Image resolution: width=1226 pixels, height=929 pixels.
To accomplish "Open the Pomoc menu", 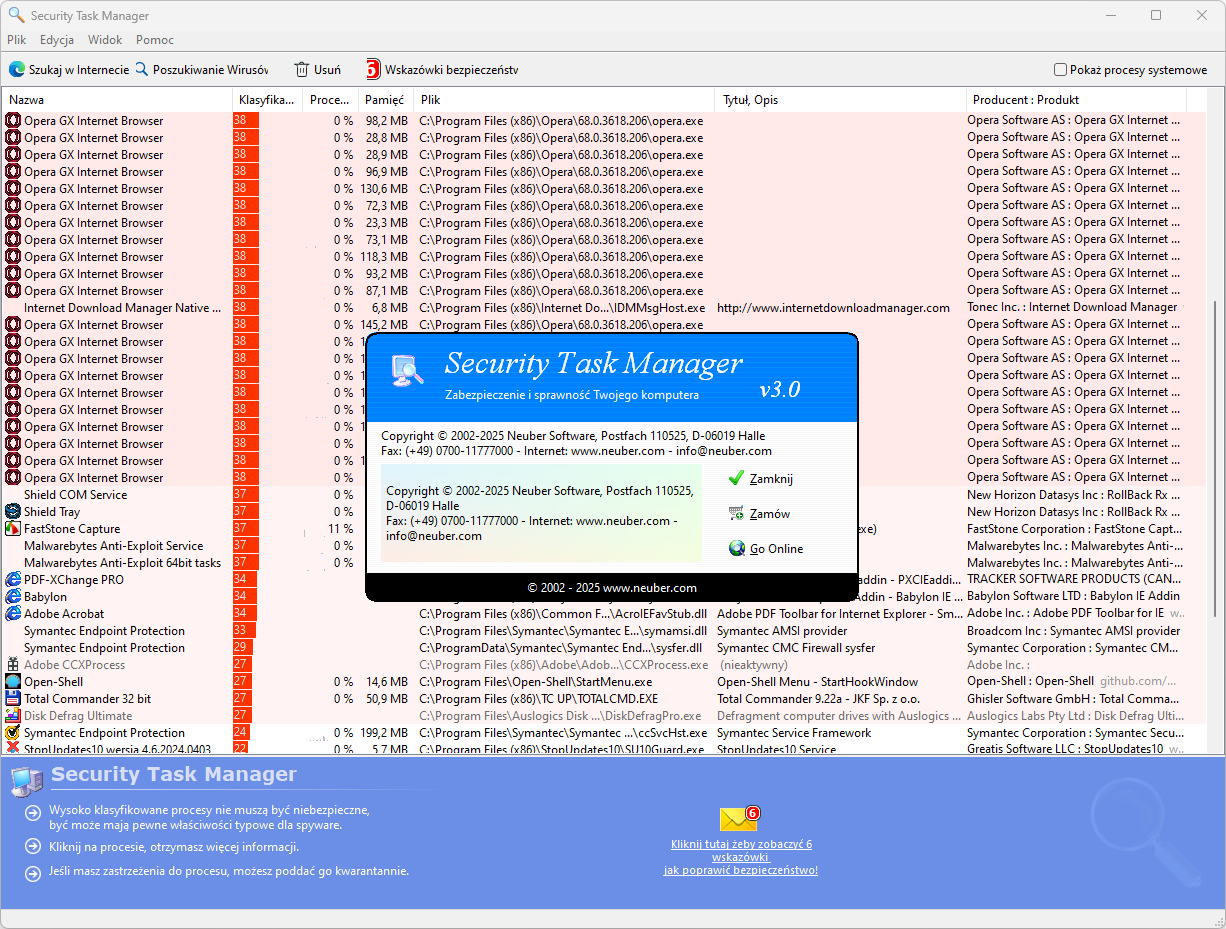I will [155, 40].
